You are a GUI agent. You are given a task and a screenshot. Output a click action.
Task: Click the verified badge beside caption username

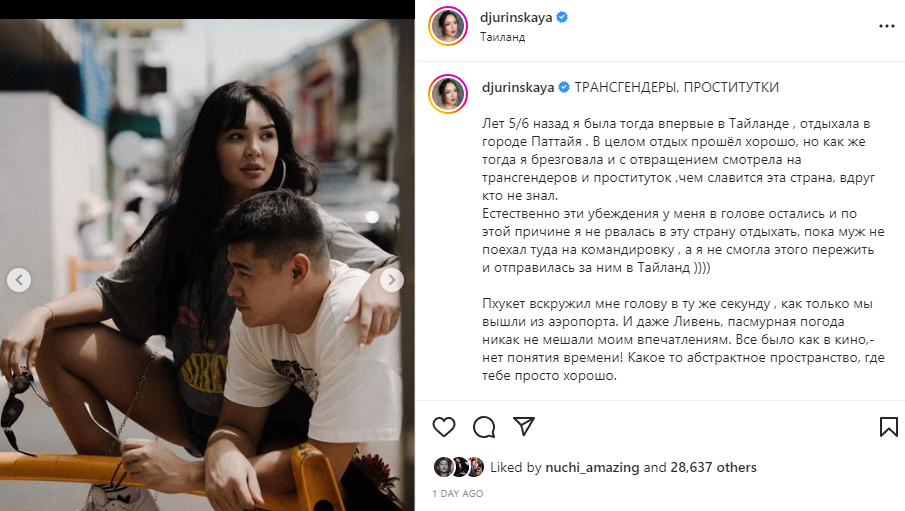coord(564,87)
